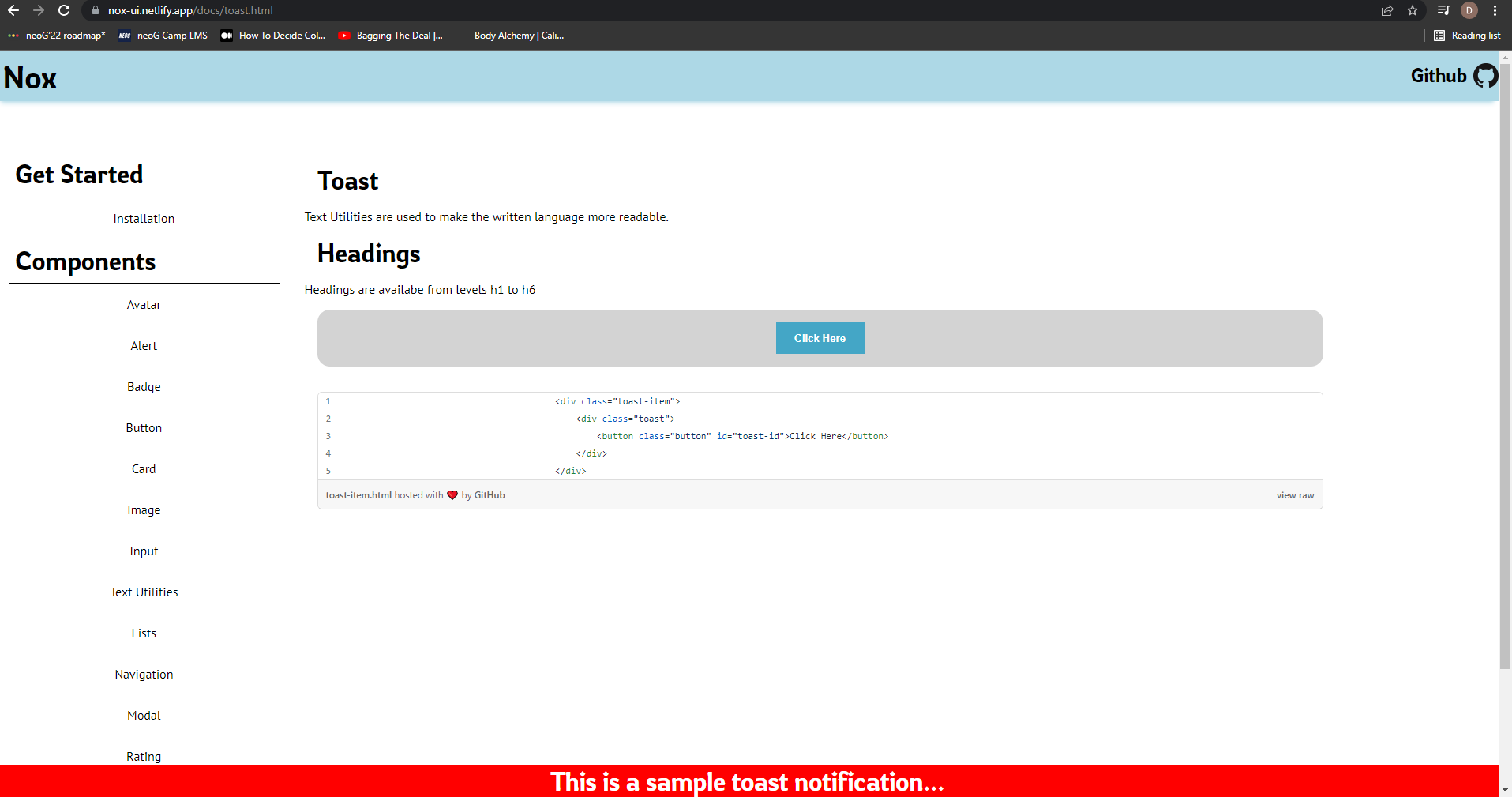
Task: Open the neoG'22 roadmap bookmark
Action: (x=57, y=36)
